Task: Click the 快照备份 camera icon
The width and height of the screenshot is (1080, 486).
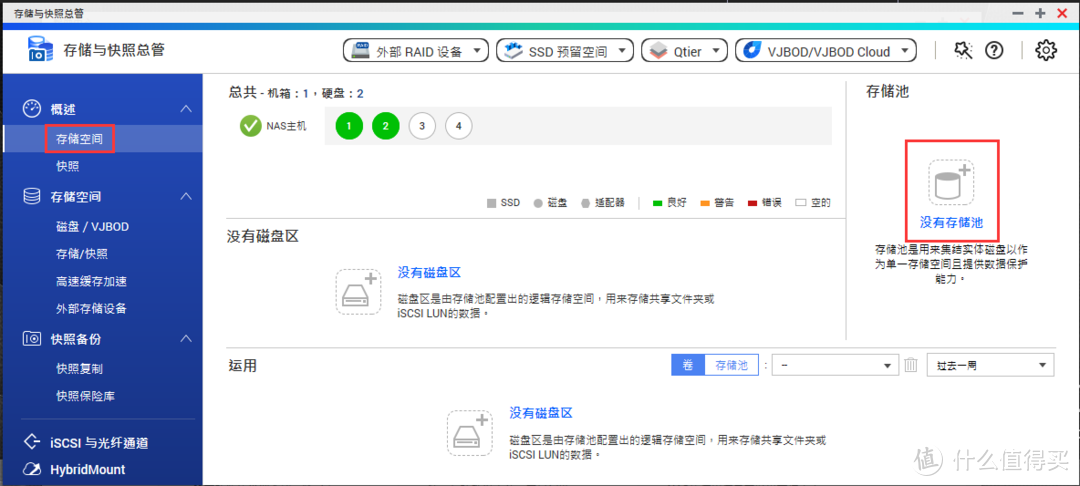Action: pos(32,339)
